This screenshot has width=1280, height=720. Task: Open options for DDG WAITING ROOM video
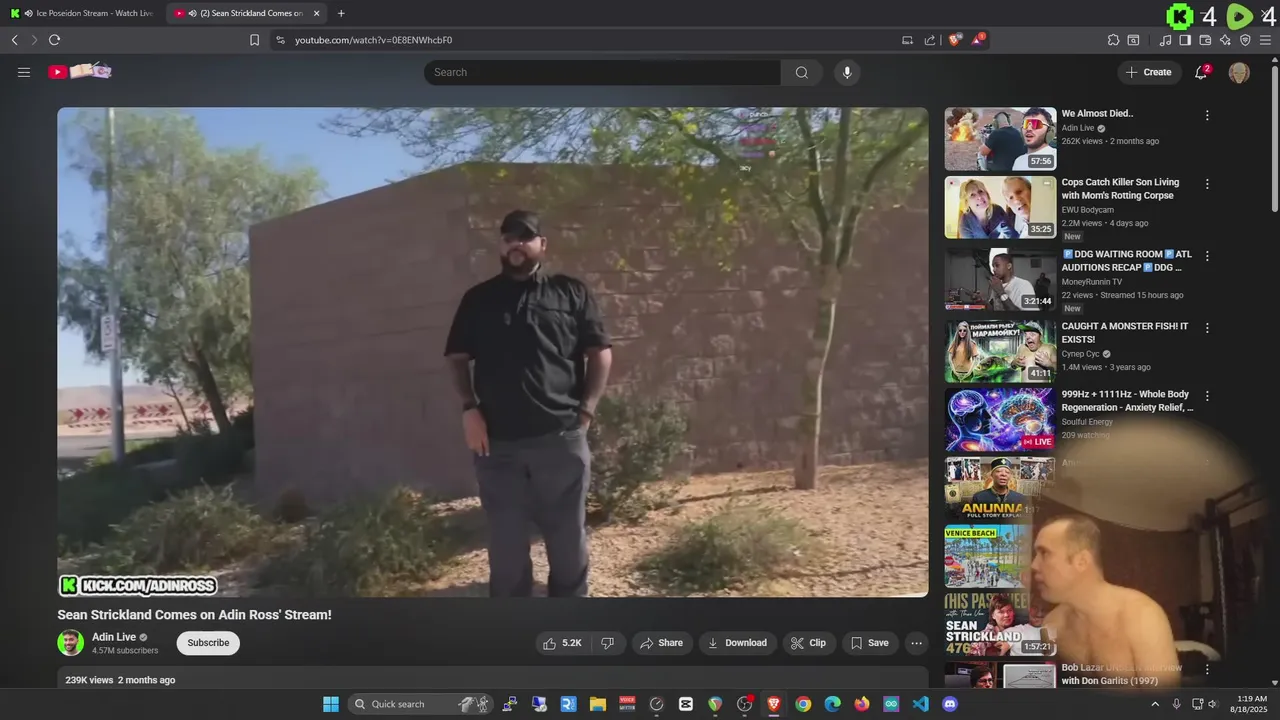tap(1207, 256)
